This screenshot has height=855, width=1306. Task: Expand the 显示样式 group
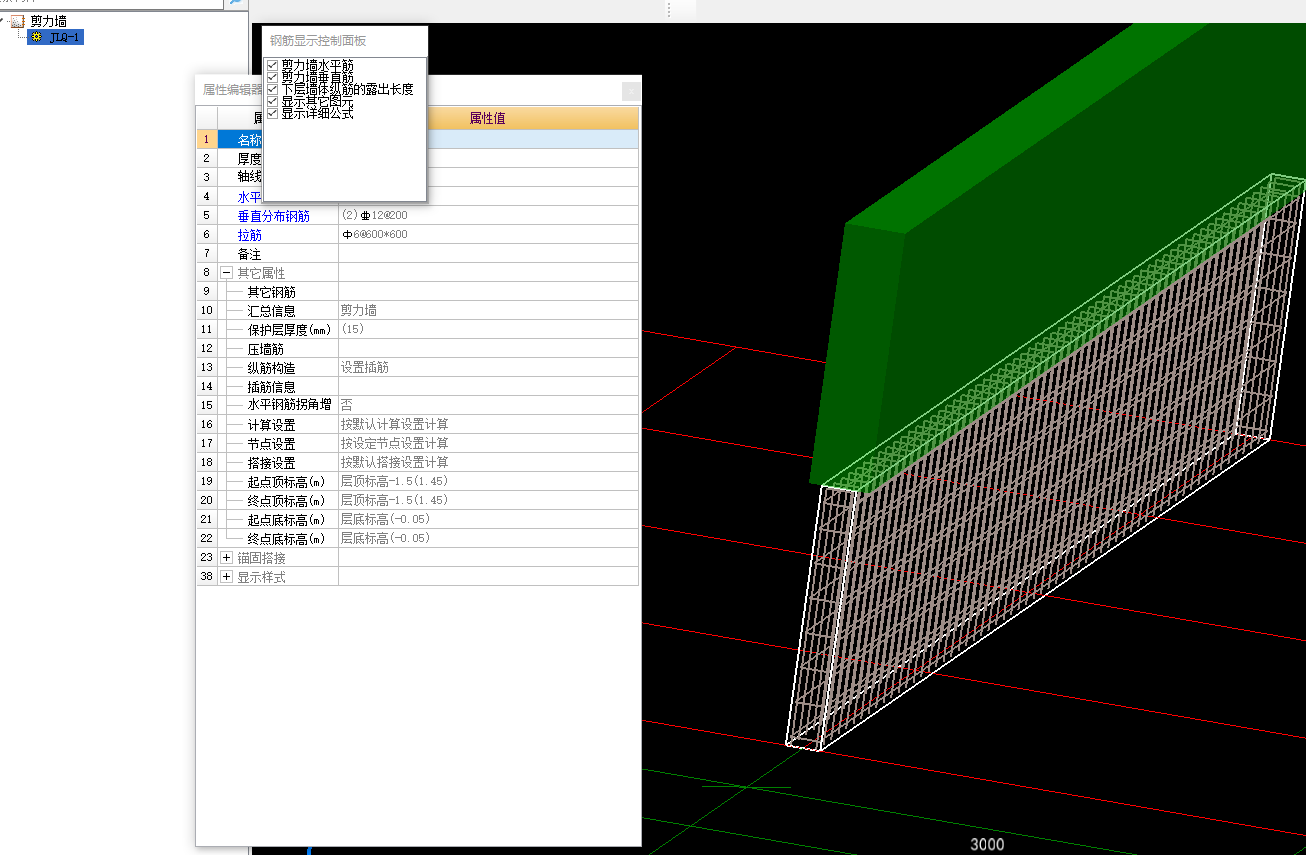coord(226,577)
